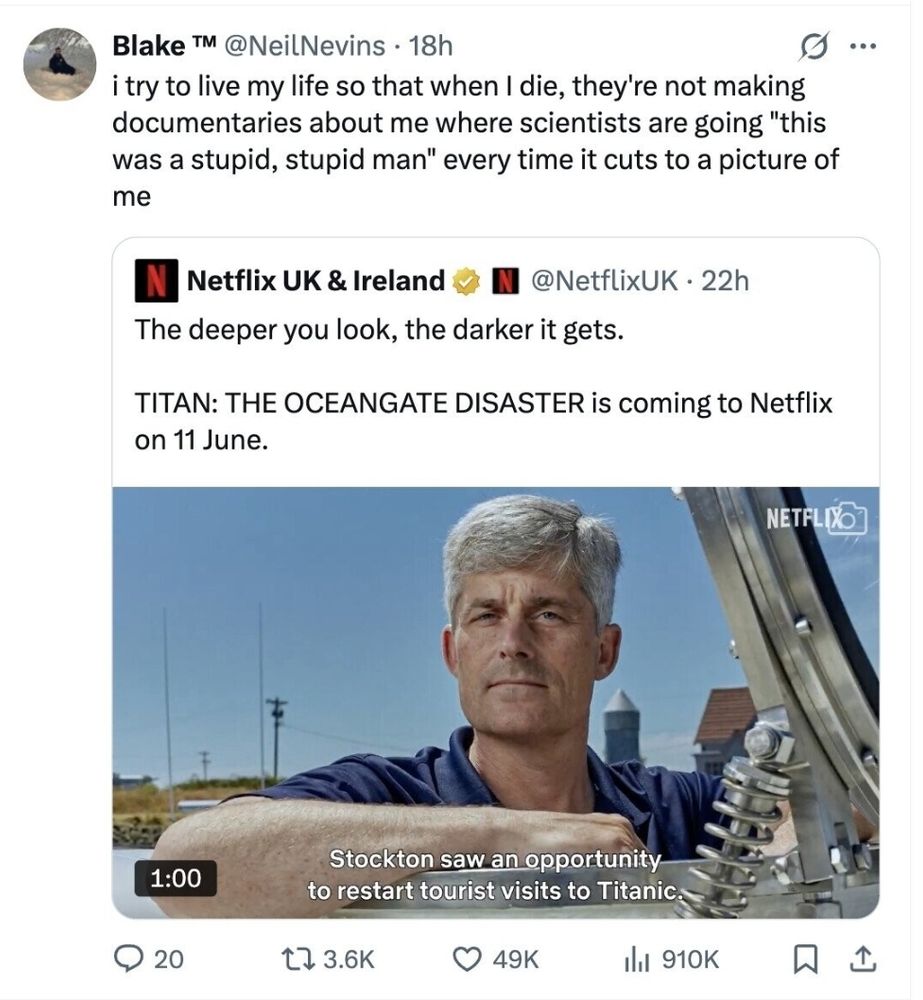Visit the @NetflixUK handle
The image size is (923, 1000).
click(606, 282)
